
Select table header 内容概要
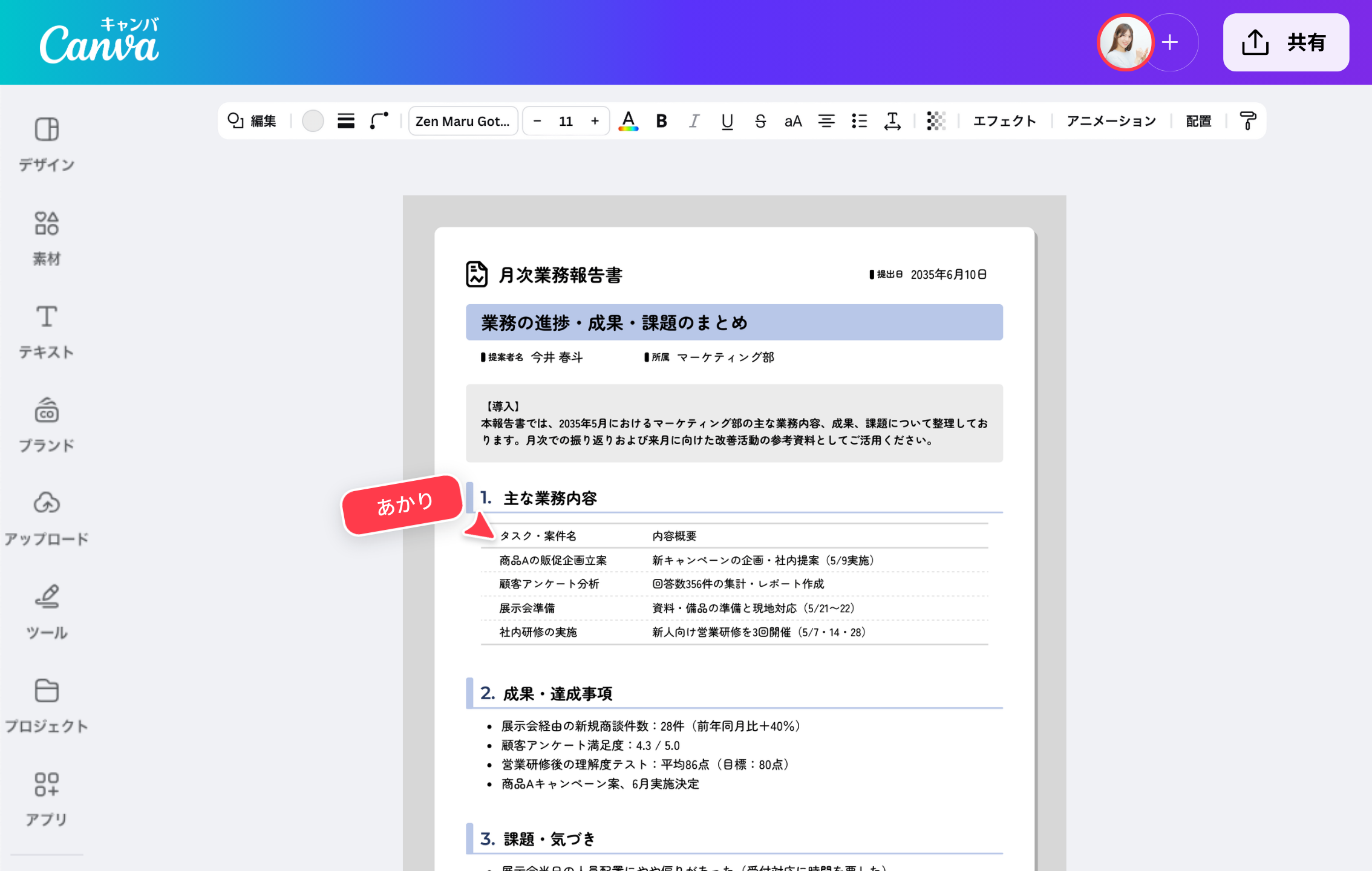675,536
